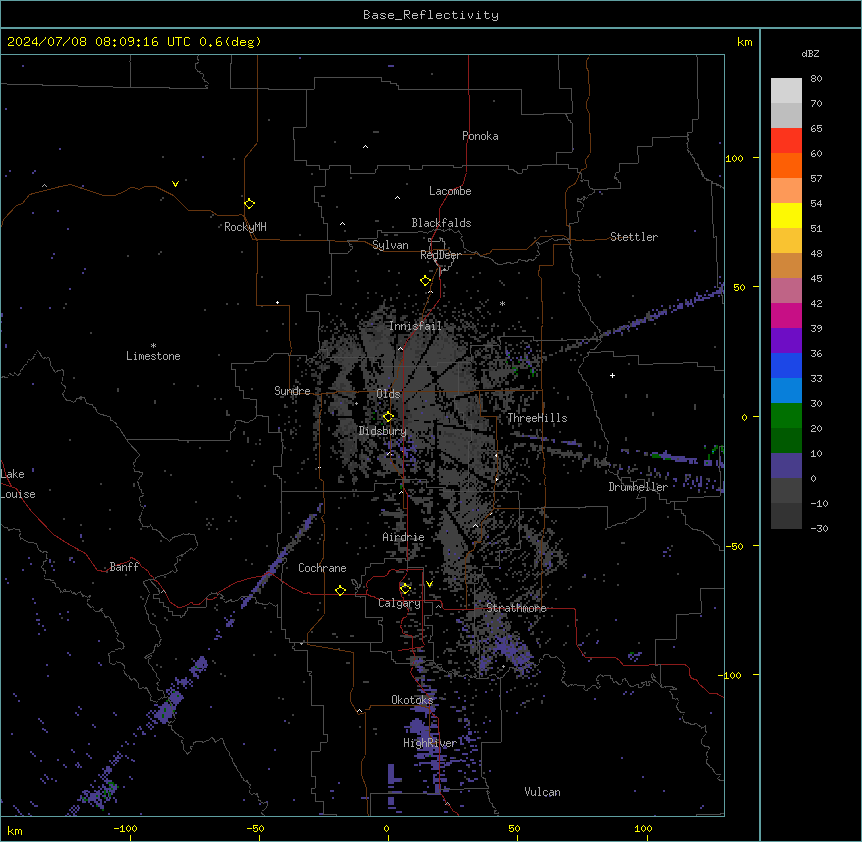Click the 80 value in the dBZ legend

pyautogui.click(x=816, y=78)
